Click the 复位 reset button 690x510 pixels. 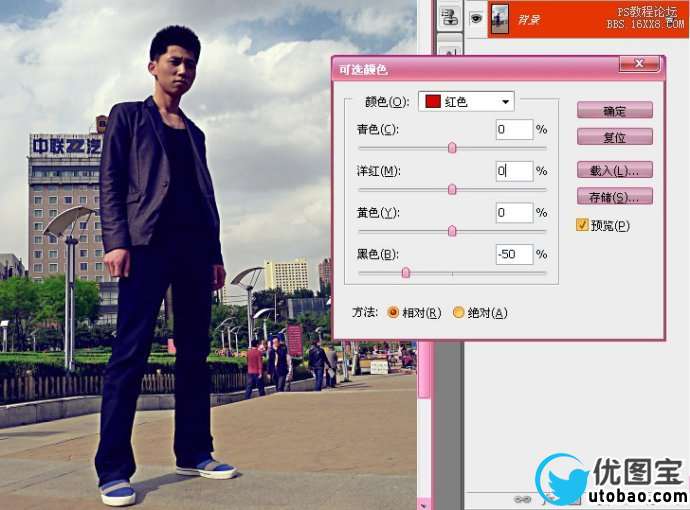point(615,137)
